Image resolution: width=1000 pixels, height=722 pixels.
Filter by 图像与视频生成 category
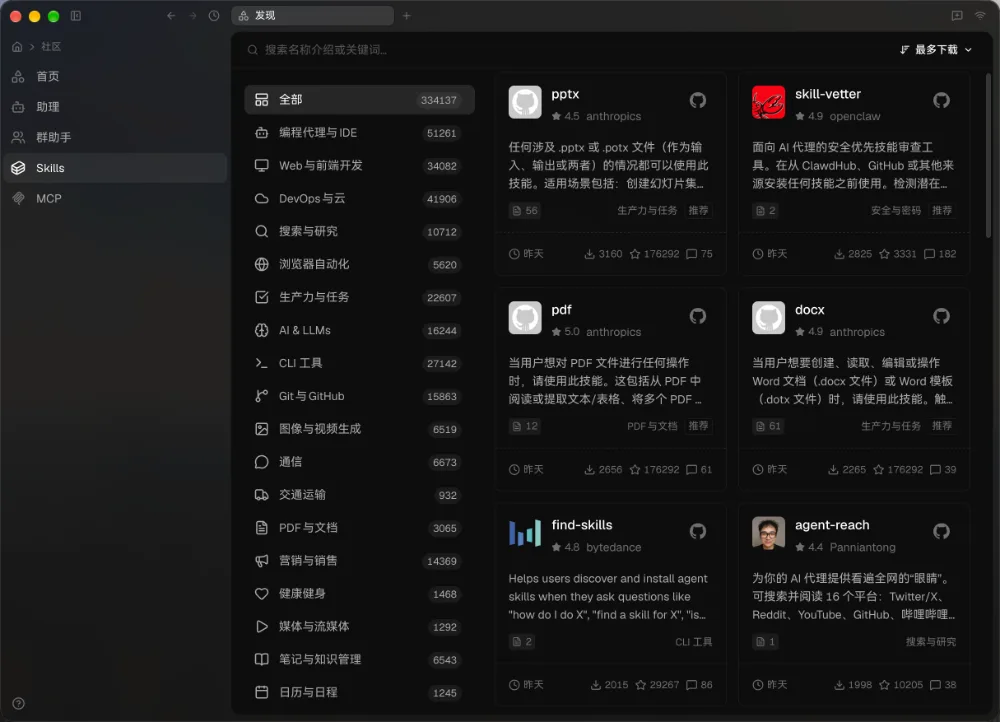(x=359, y=429)
